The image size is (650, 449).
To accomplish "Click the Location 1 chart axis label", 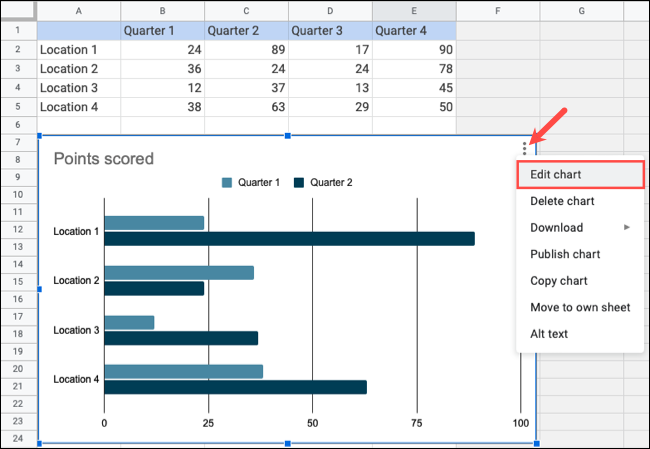I will (x=76, y=231).
